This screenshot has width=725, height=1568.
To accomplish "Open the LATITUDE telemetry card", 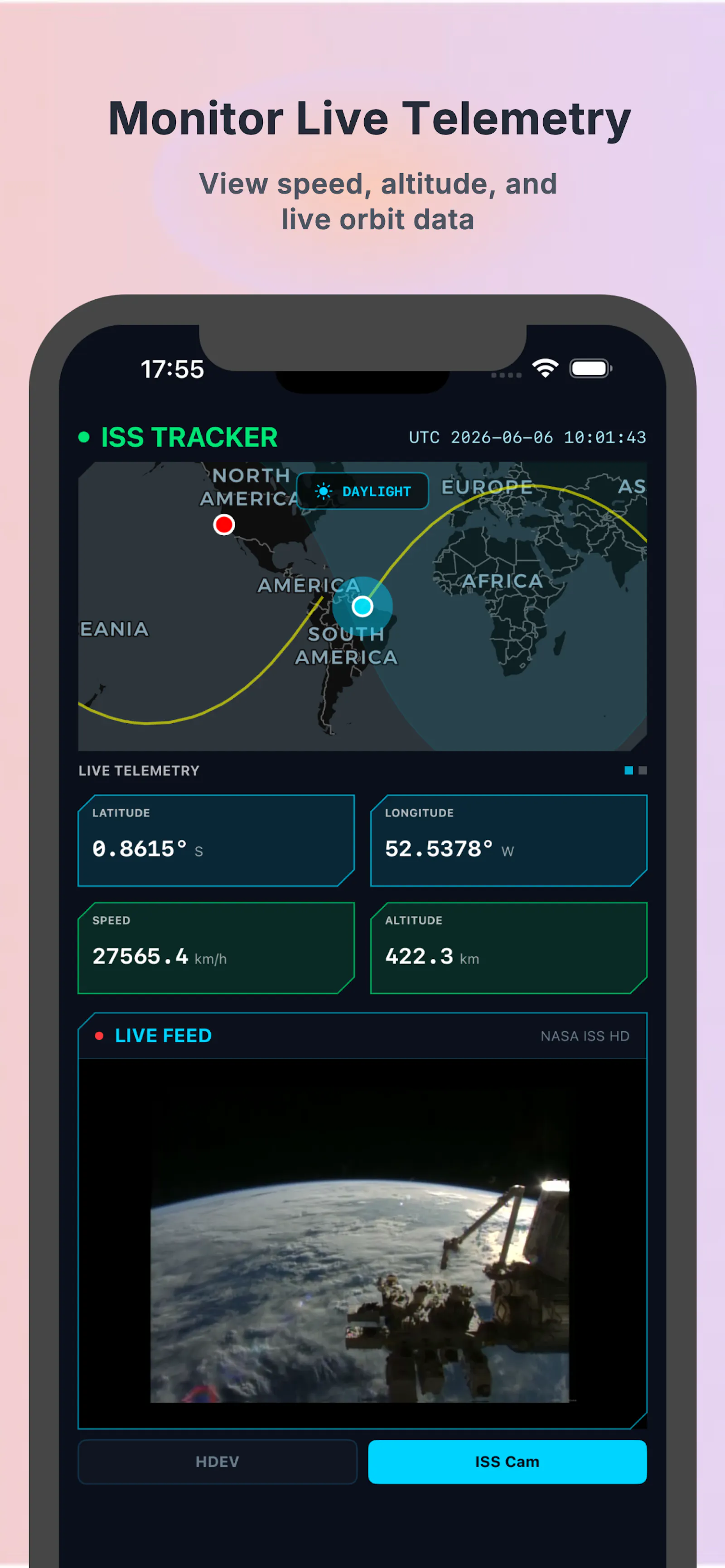I will tap(216, 841).
